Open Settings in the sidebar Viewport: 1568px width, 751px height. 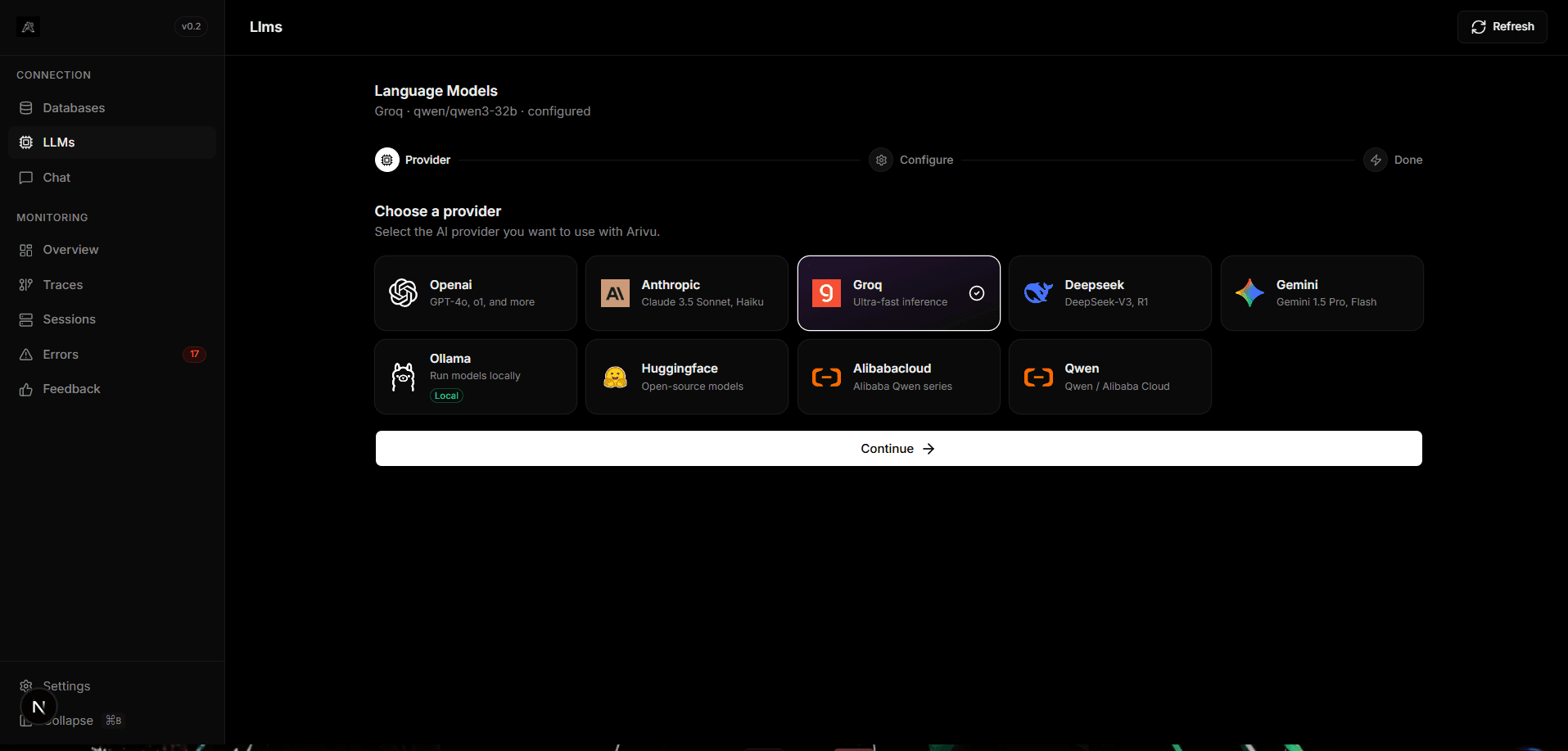(112, 686)
